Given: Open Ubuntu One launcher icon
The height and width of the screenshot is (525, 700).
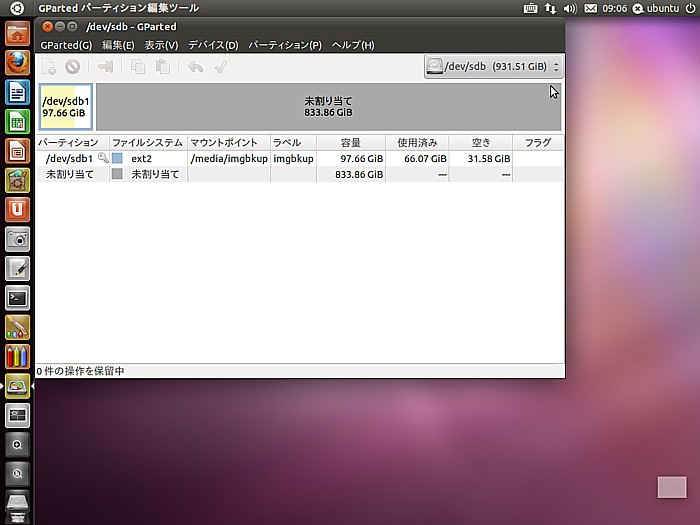Looking at the screenshot, I should (x=17, y=210).
